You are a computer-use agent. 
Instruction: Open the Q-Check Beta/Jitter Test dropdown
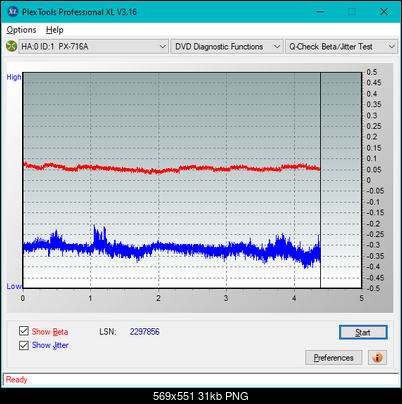point(341,47)
